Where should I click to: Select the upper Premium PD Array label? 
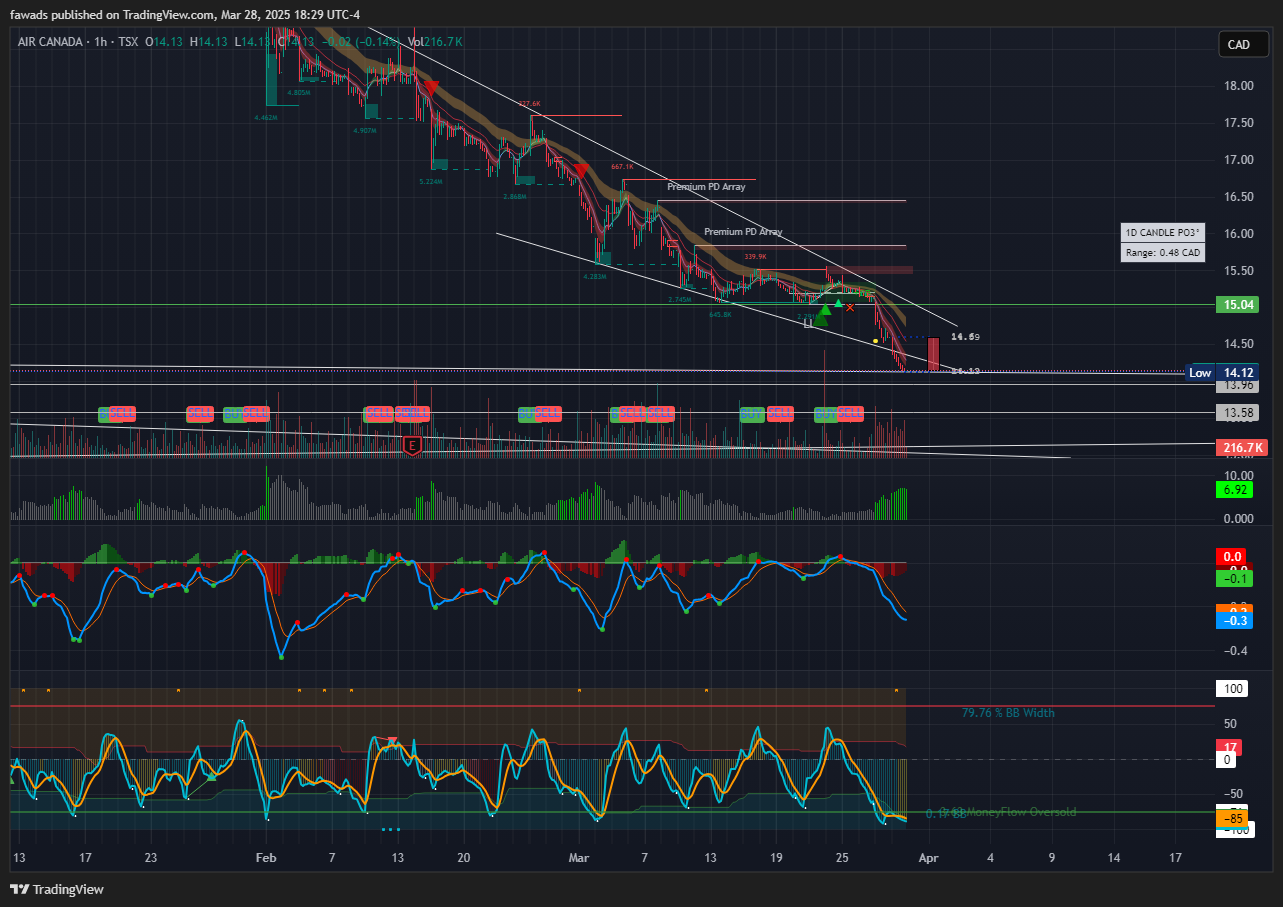point(707,187)
